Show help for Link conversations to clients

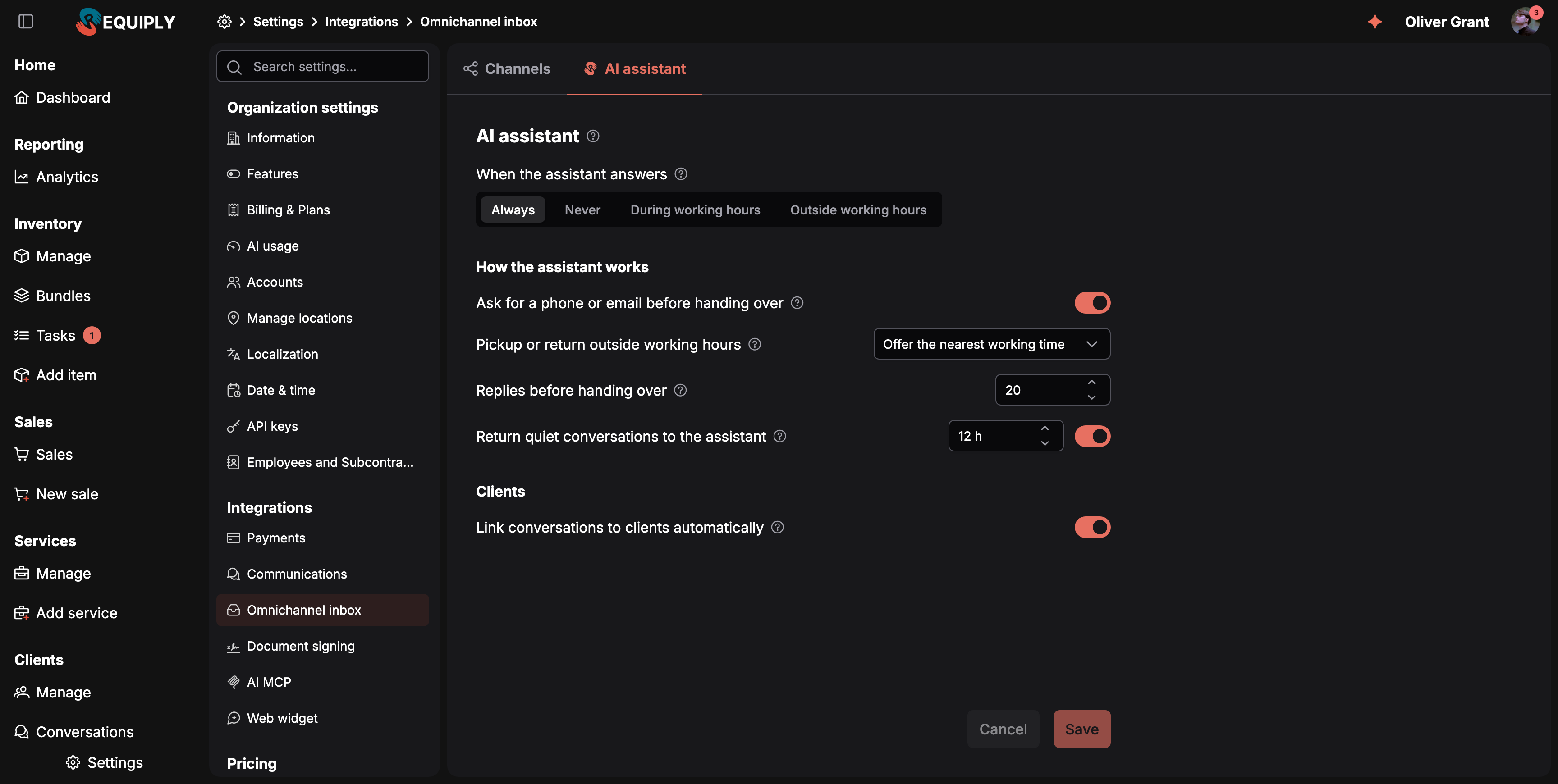778,527
